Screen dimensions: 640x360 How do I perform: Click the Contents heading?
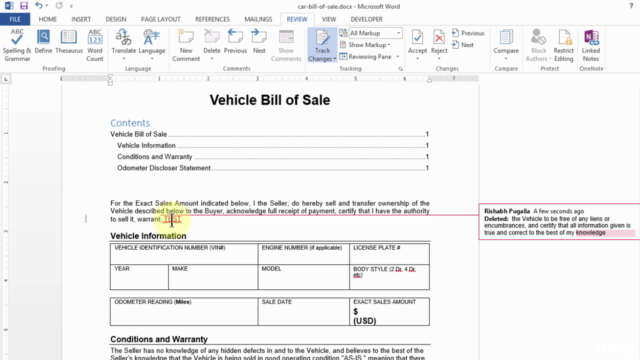tap(130, 123)
